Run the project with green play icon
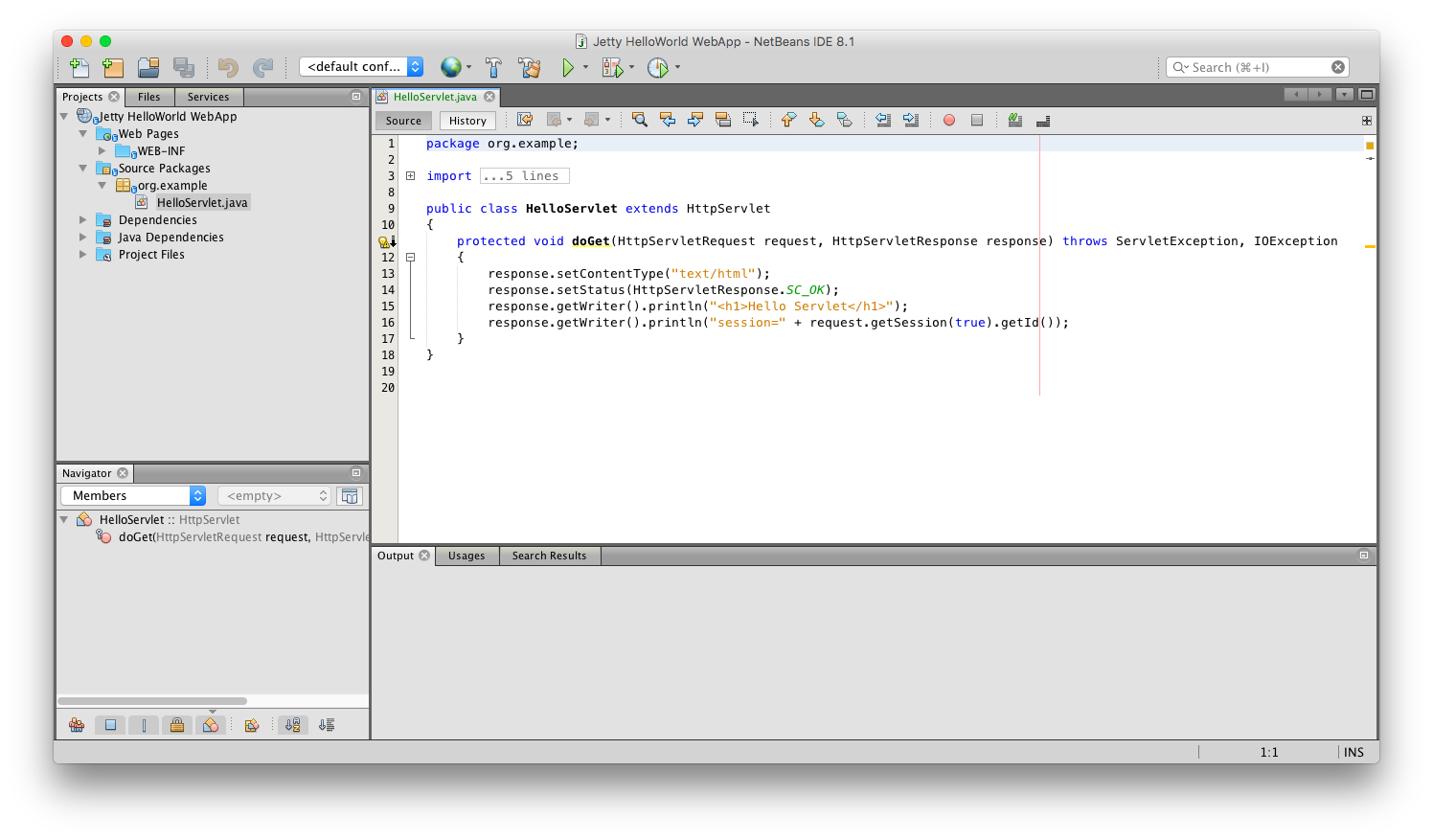1433x840 pixels. pyautogui.click(x=568, y=67)
